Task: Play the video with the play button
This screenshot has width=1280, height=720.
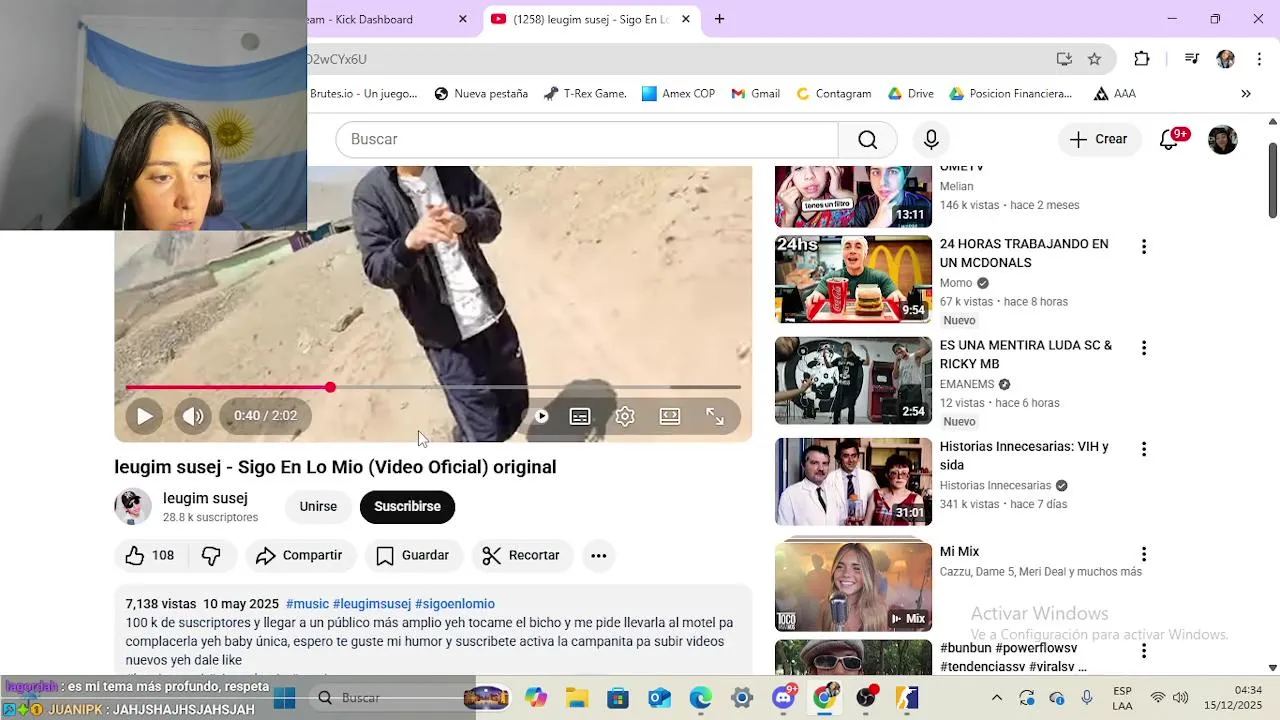Action: pos(144,416)
